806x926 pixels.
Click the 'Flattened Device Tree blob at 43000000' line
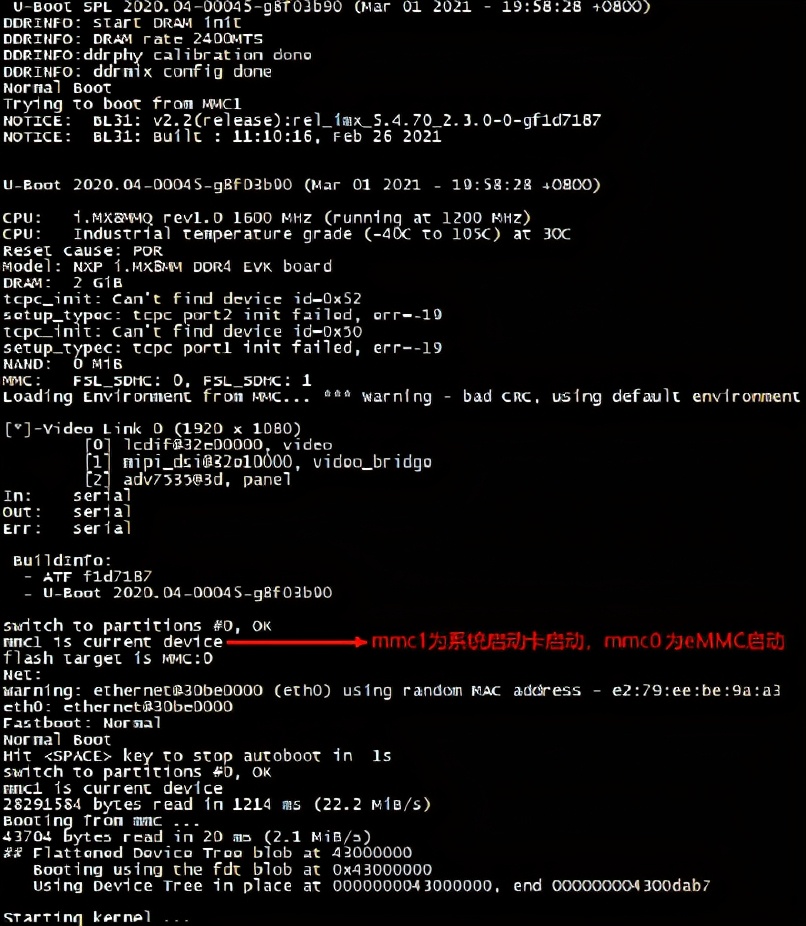coord(207,853)
